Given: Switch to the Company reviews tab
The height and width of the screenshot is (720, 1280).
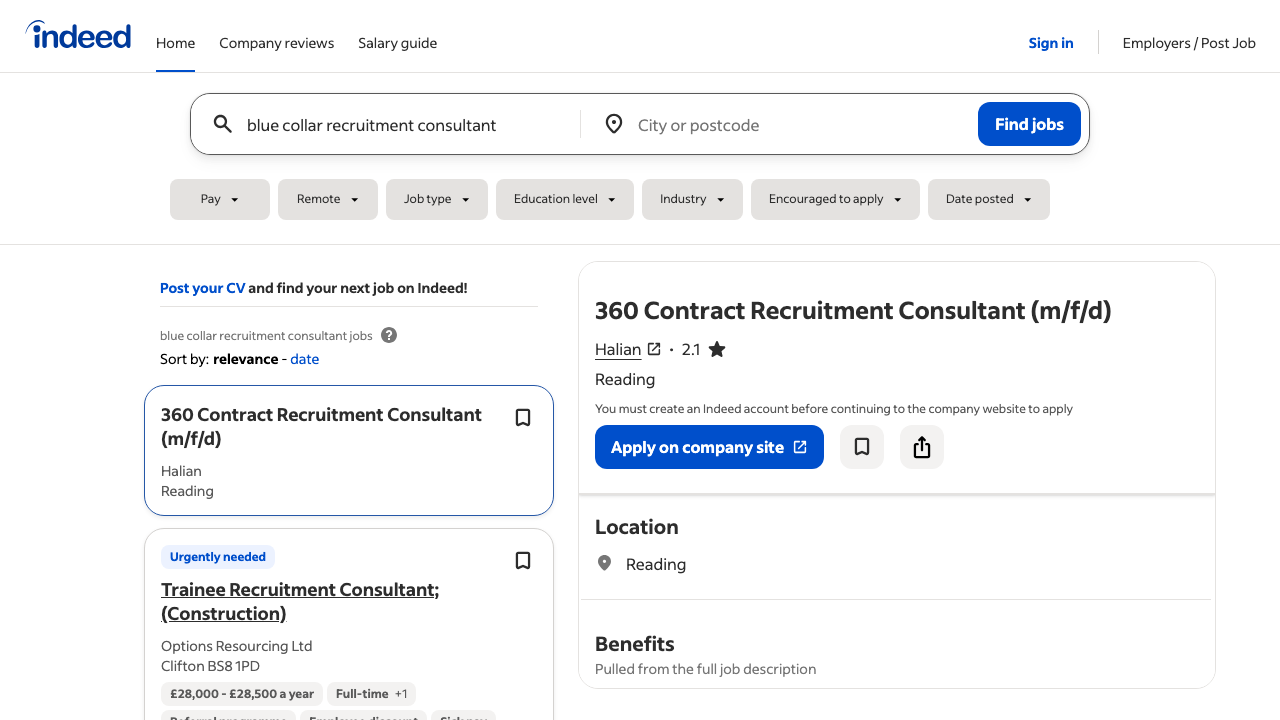Looking at the screenshot, I should [276, 43].
